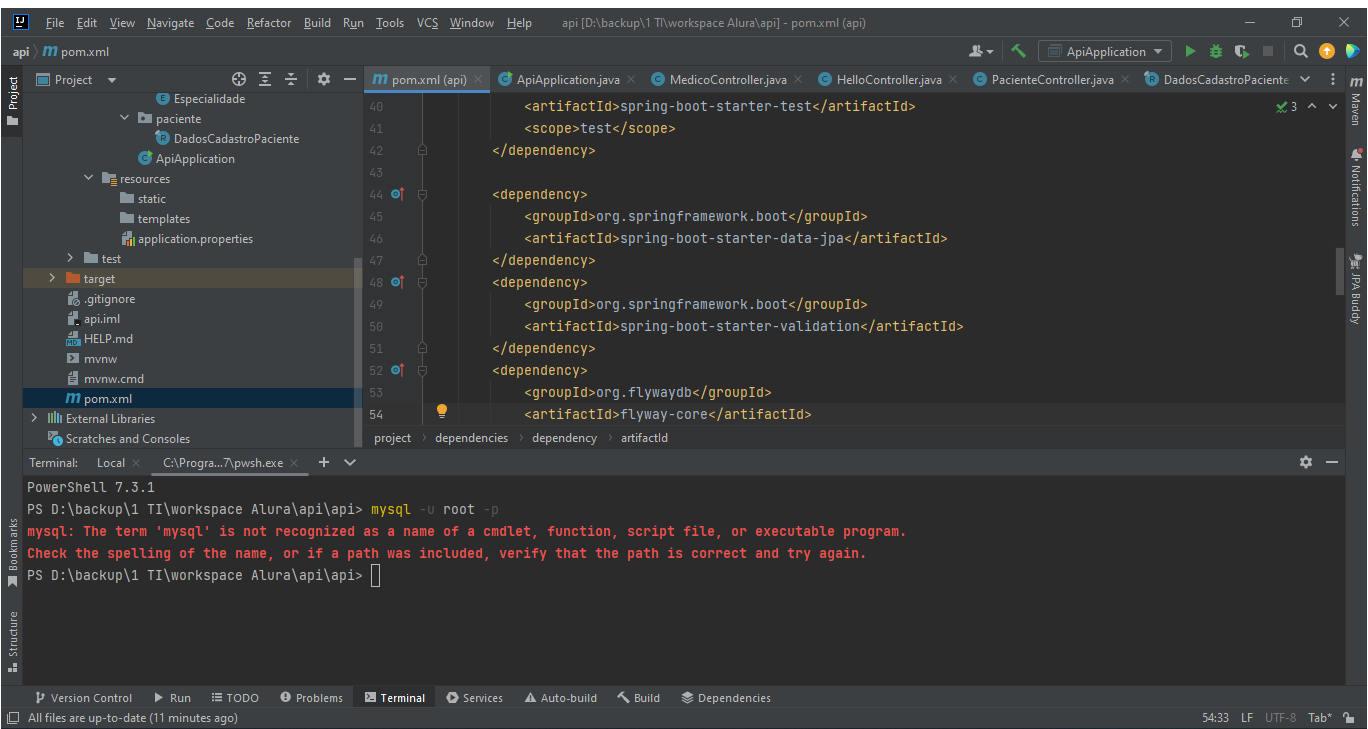Open Project panel options gear
1368x729 pixels.
click(323, 79)
